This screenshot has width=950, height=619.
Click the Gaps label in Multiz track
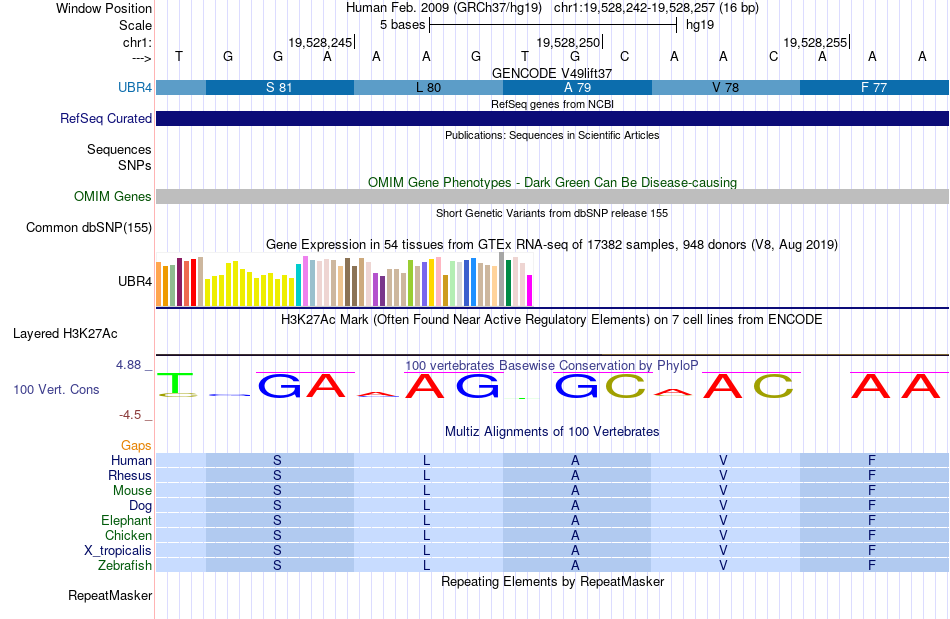tap(136, 445)
